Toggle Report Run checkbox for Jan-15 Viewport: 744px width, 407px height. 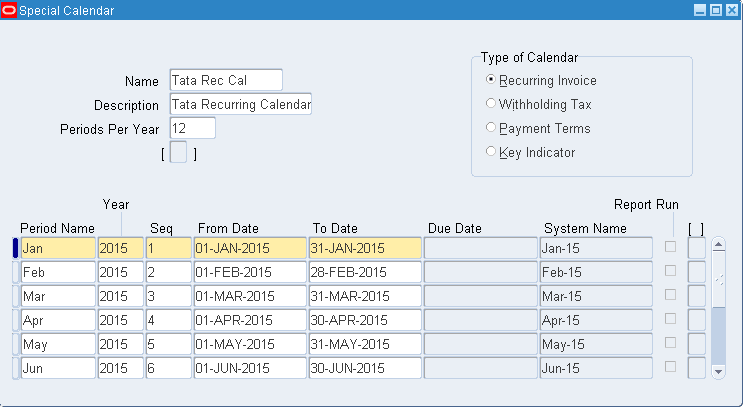click(671, 247)
